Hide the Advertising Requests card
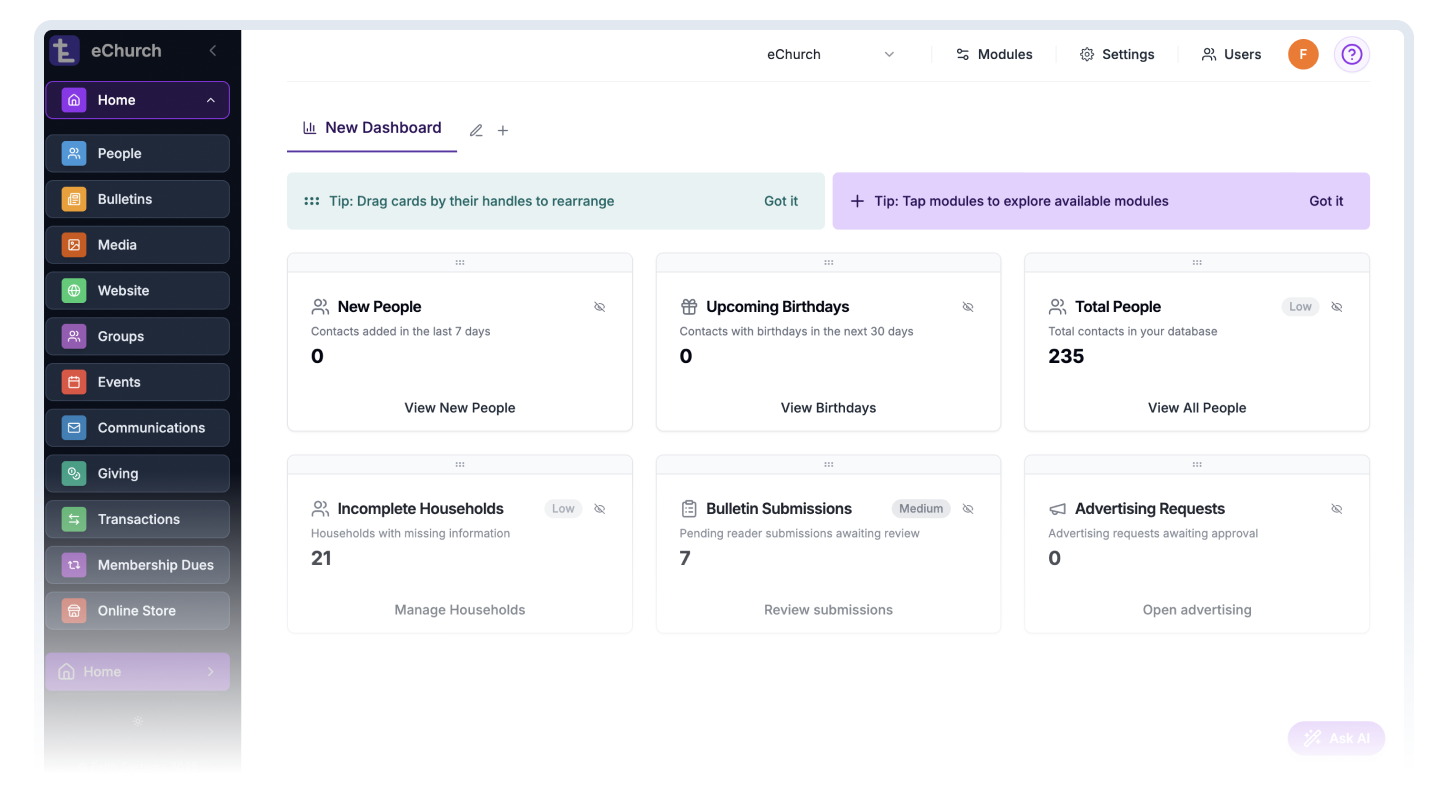This screenshot has height=807, width=1448. [x=1336, y=508]
